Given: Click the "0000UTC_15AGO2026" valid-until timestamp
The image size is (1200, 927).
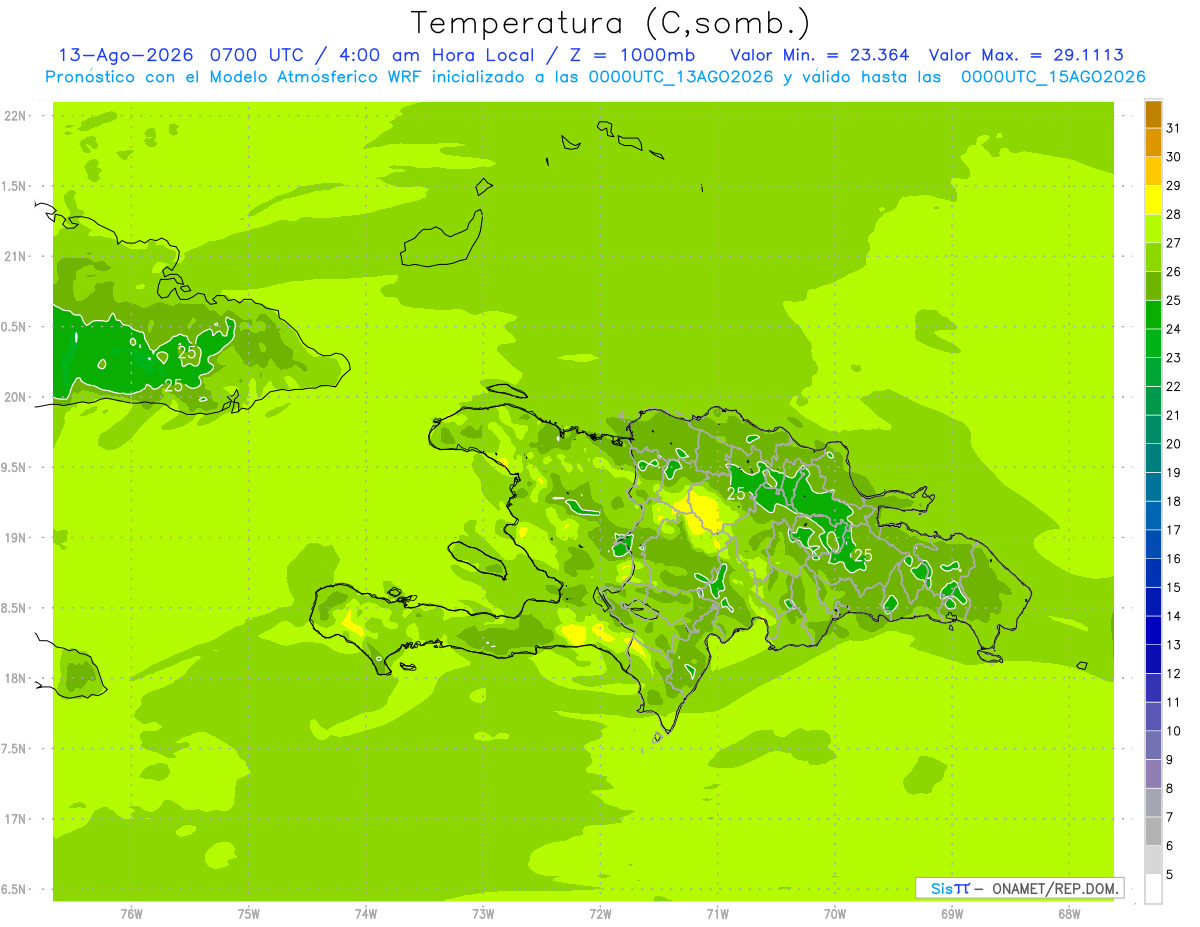Looking at the screenshot, I should coord(1053,76).
